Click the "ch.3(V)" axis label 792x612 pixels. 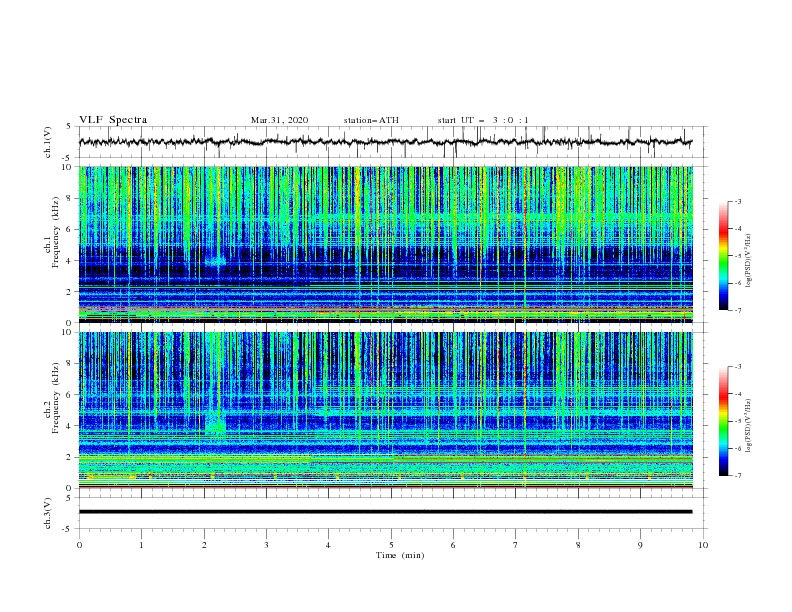[x=48, y=513]
